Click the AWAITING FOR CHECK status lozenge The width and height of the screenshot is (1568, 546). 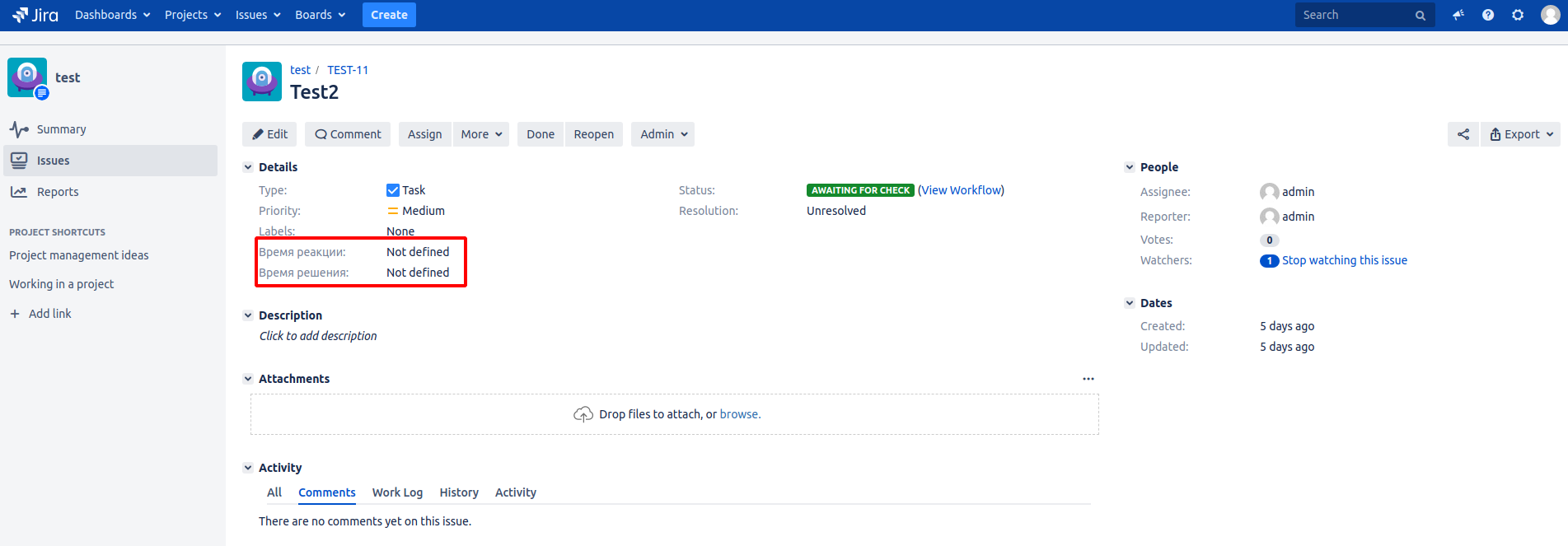(x=860, y=190)
